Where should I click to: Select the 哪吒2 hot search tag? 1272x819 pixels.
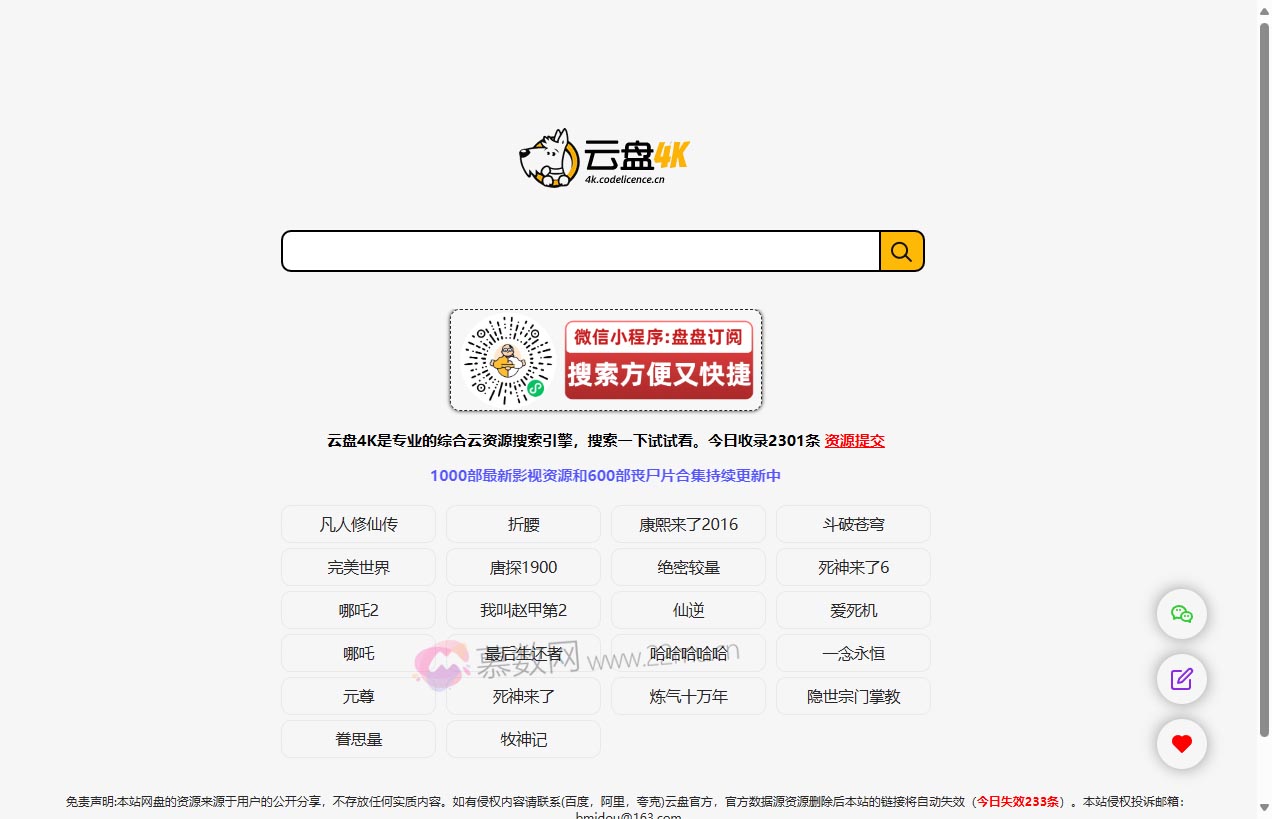358,610
